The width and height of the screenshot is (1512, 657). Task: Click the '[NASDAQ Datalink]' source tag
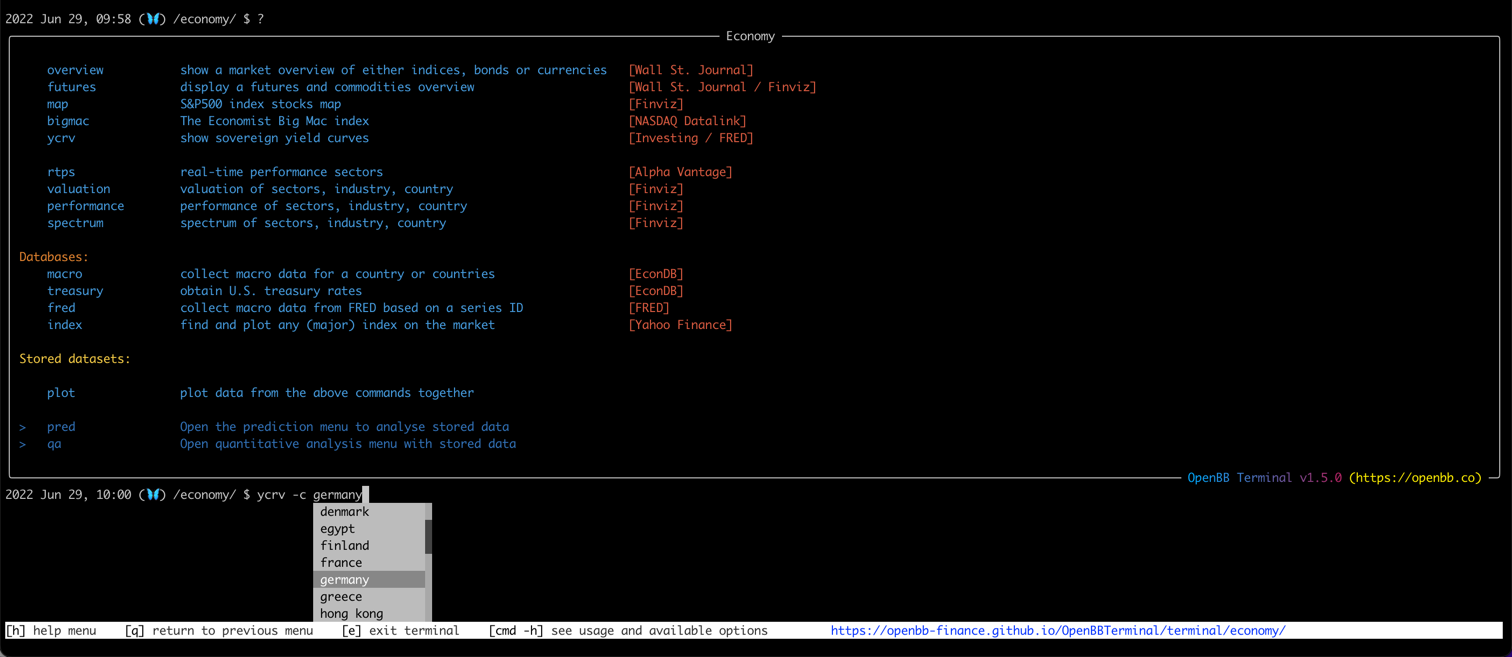click(x=687, y=121)
